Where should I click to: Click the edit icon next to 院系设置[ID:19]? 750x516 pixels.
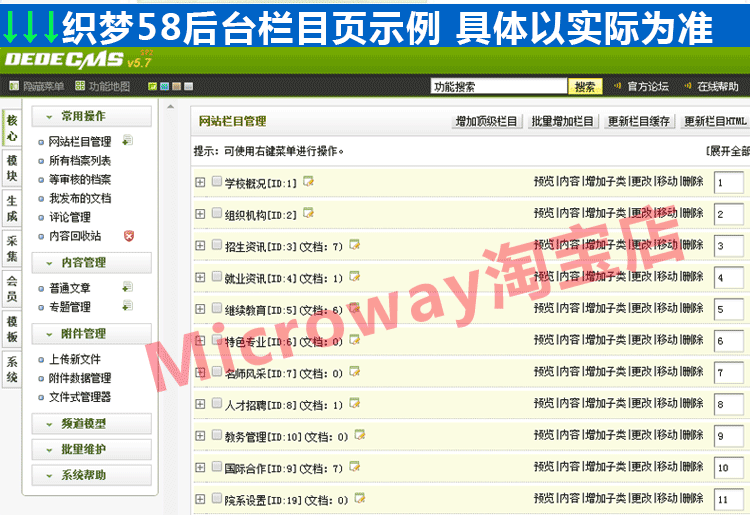click(x=360, y=499)
